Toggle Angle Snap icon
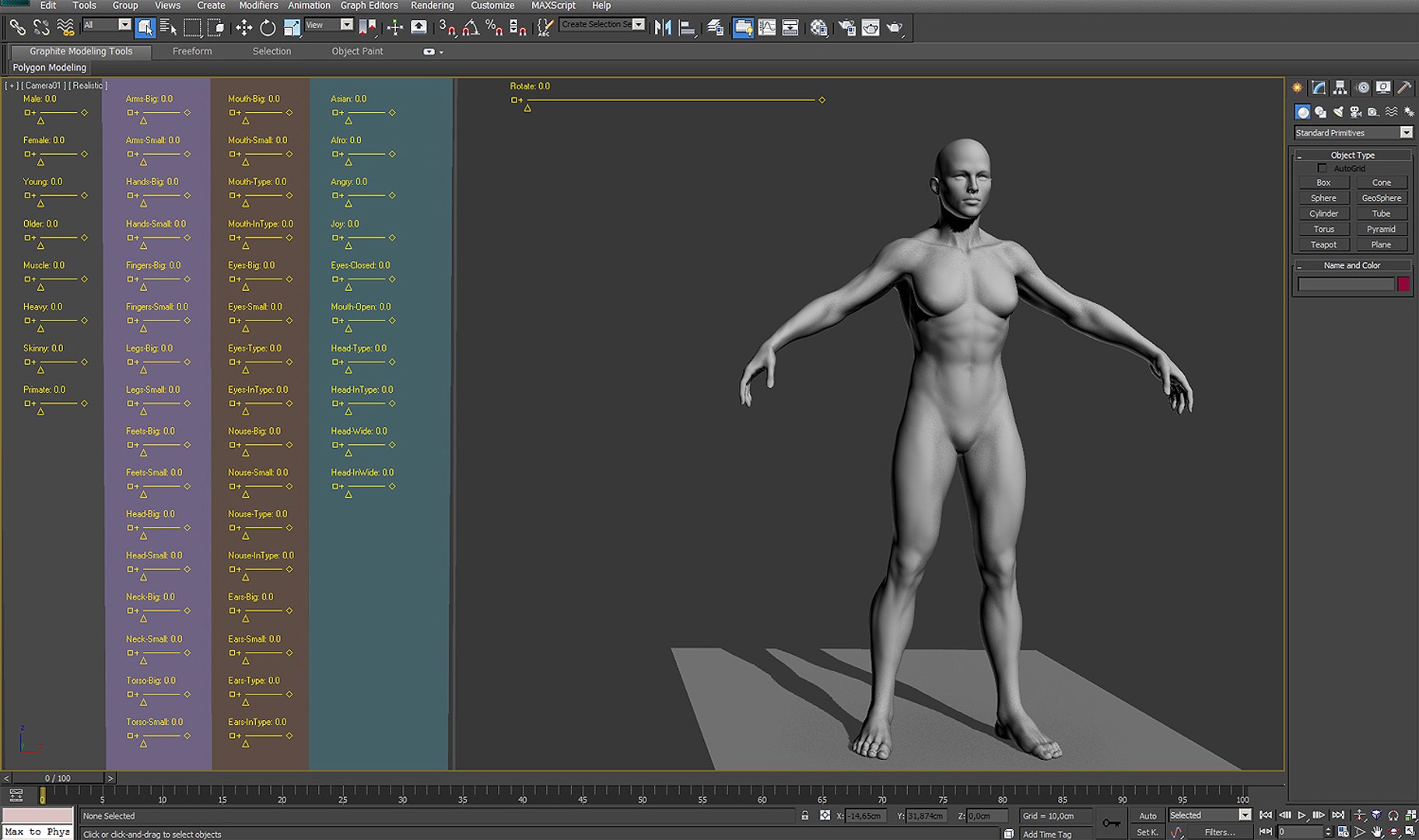This screenshot has height=840, width=1419. 471,28
